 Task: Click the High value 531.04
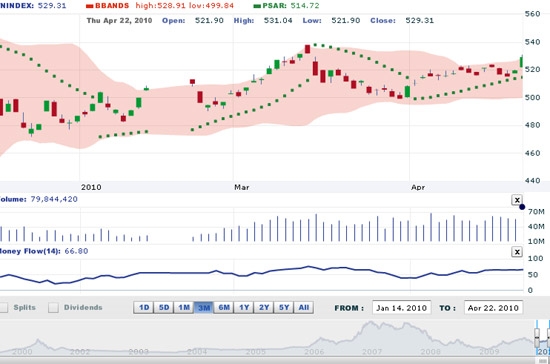tap(278, 20)
